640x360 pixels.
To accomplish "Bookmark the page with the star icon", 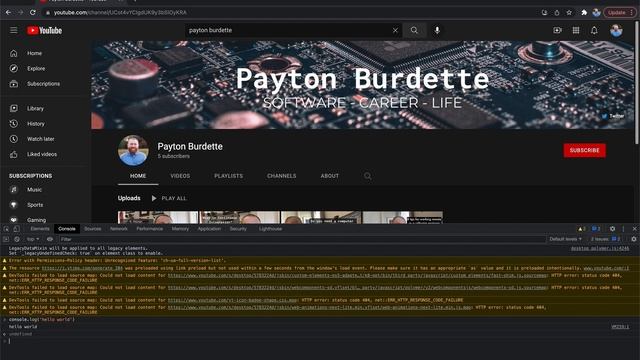I will click(x=569, y=13).
